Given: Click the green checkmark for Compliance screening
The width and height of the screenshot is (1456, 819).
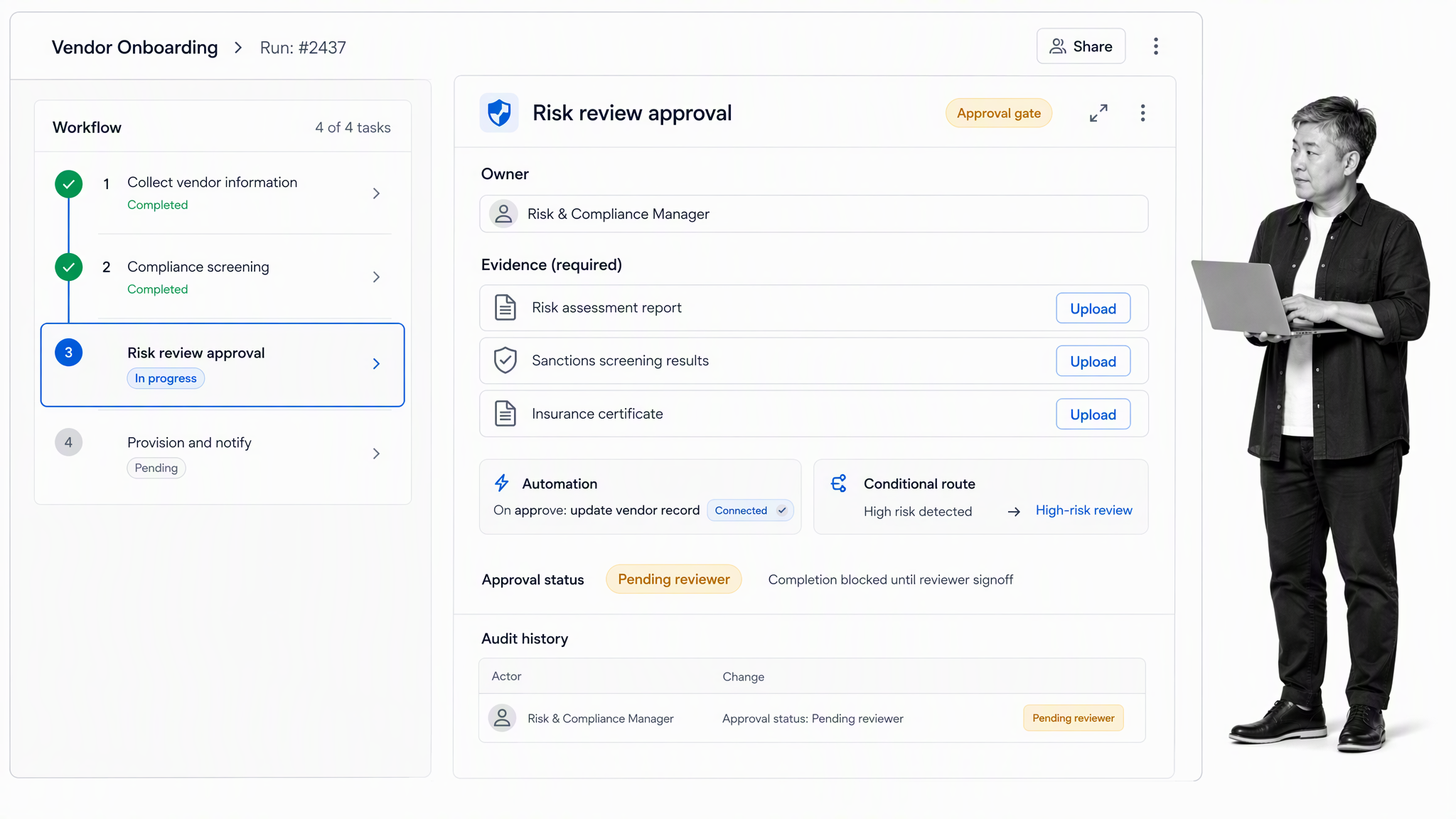Looking at the screenshot, I should tap(69, 267).
